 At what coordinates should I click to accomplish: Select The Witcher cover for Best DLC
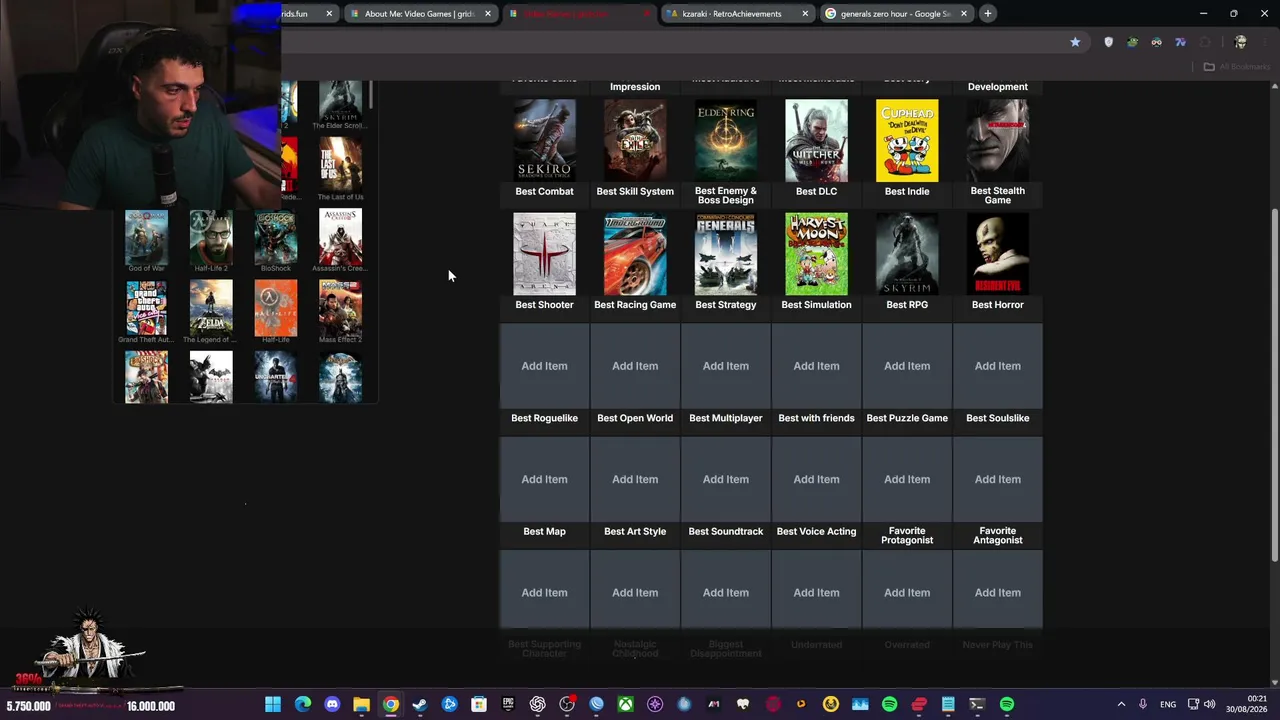(816, 140)
